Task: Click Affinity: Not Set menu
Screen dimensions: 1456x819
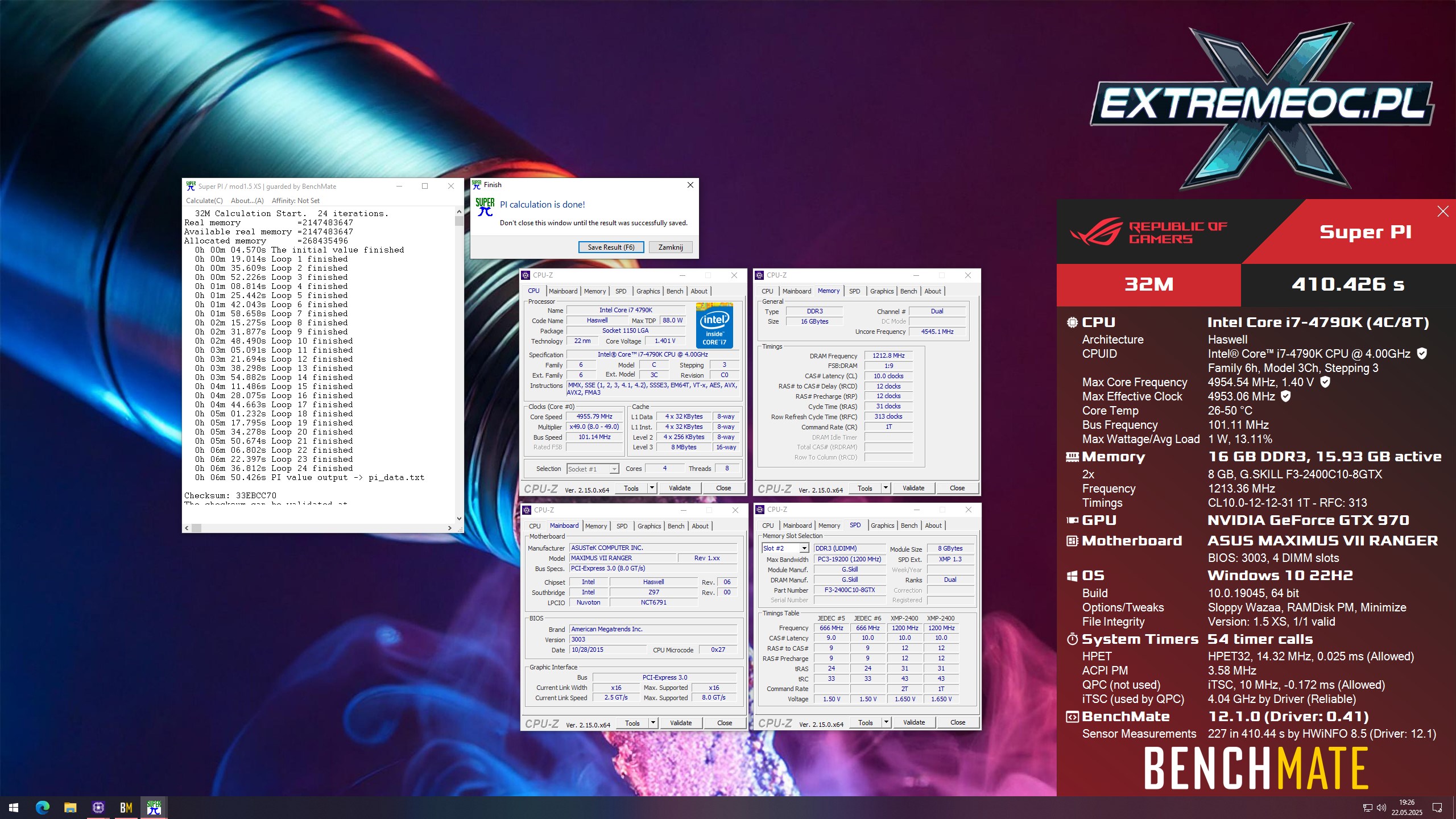Action: click(296, 201)
